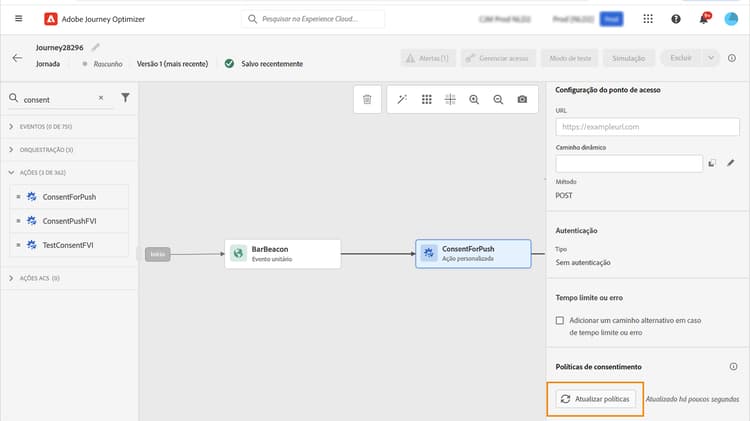The width and height of the screenshot is (750, 421).
Task: Toggle the grid display on canvas toolbar
Action: (426, 99)
